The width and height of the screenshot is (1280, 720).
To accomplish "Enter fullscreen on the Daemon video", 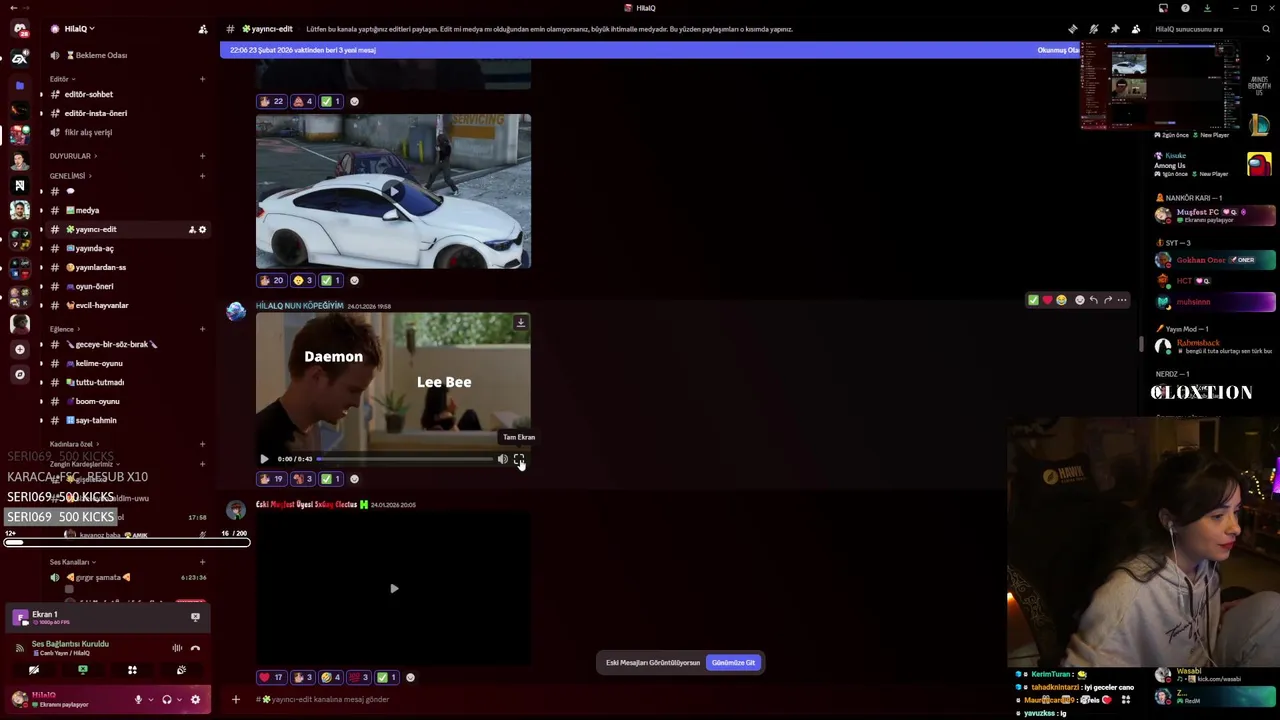I will [518, 459].
